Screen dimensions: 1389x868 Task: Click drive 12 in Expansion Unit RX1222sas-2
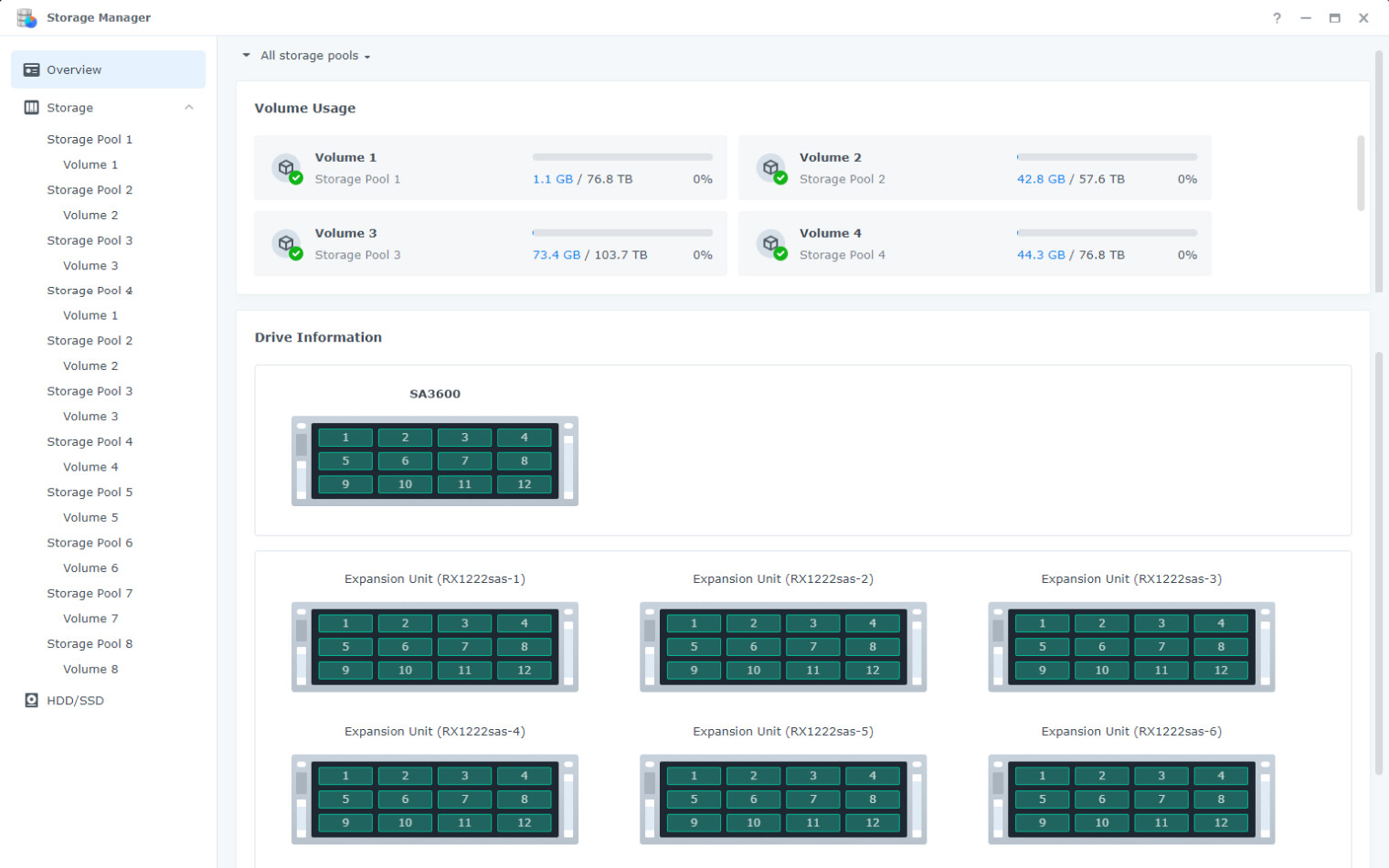[873, 670]
